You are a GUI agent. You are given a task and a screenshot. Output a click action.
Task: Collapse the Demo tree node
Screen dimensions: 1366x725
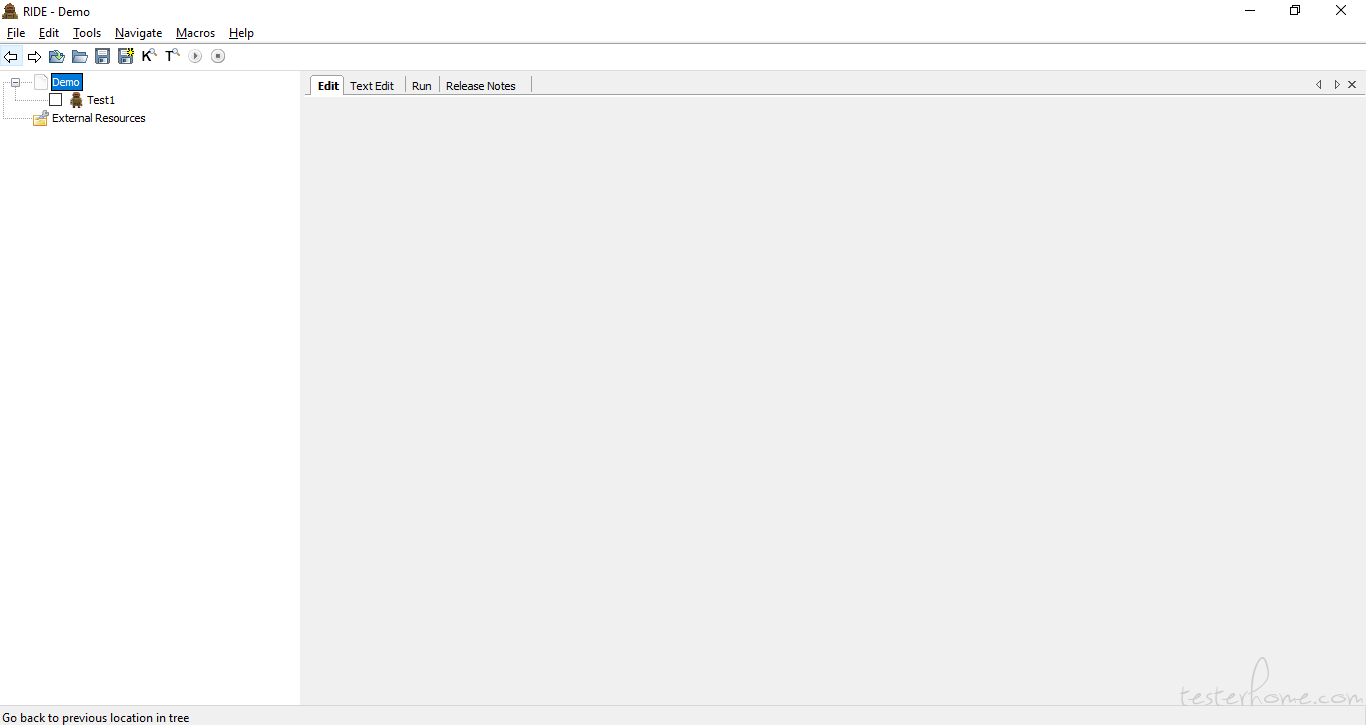15,82
